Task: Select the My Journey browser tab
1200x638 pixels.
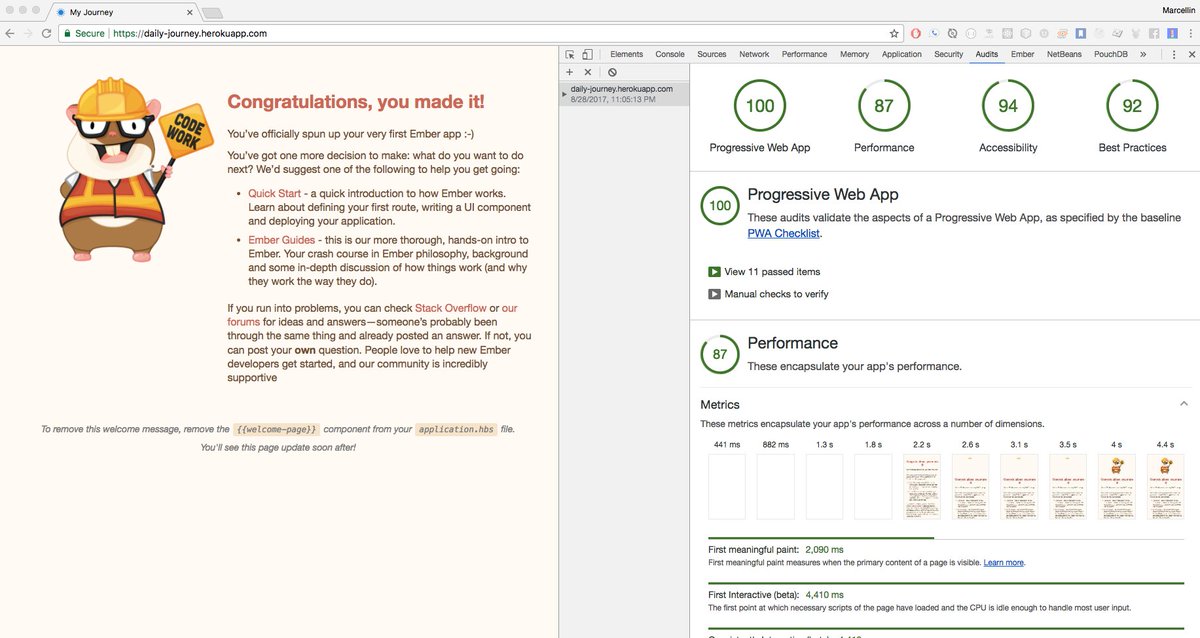Action: (124, 12)
